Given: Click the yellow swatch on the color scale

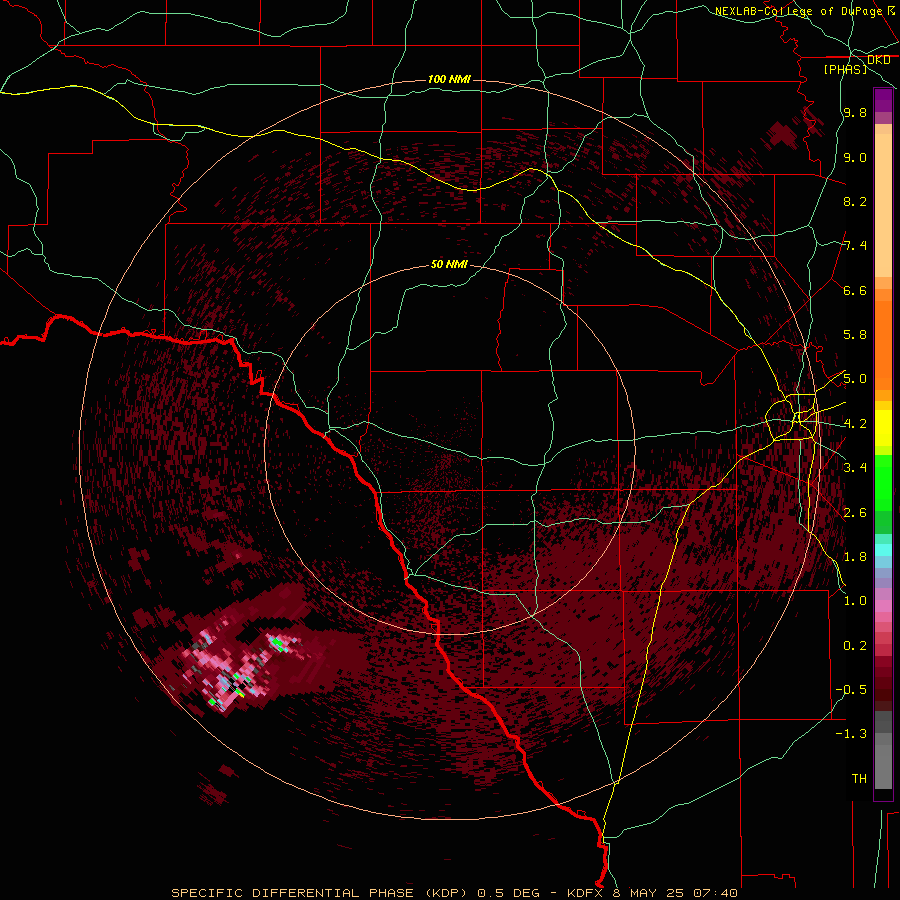Looking at the screenshot, I should click(883, 428).
